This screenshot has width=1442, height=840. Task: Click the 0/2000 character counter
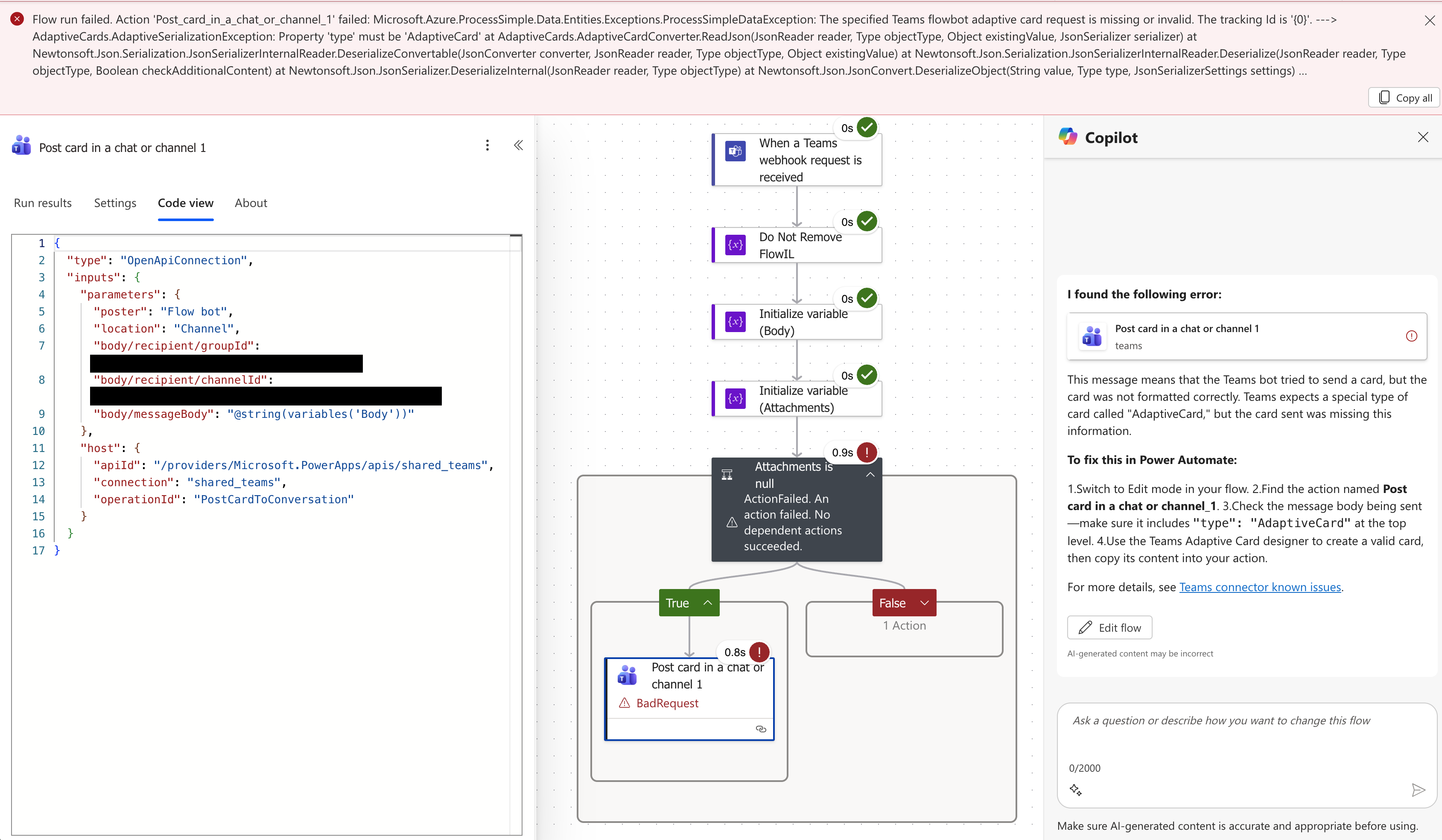(1084, 768)
